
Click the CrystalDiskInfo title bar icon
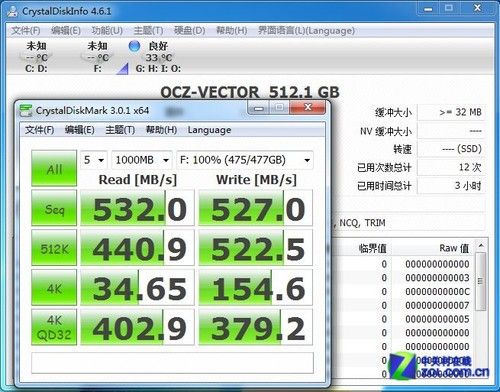(12, 11)
